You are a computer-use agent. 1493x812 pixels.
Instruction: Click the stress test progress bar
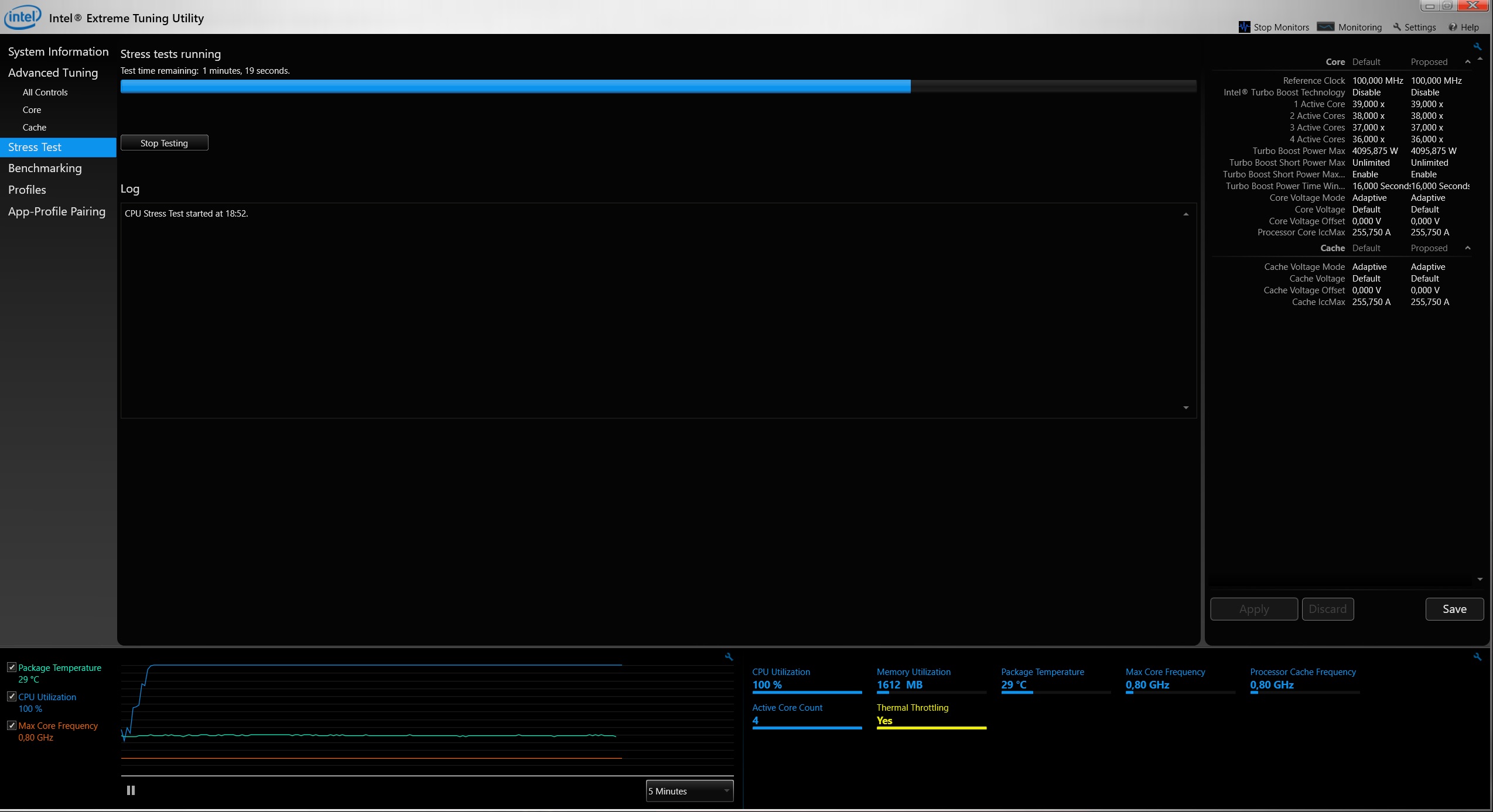tap(658, 87)
